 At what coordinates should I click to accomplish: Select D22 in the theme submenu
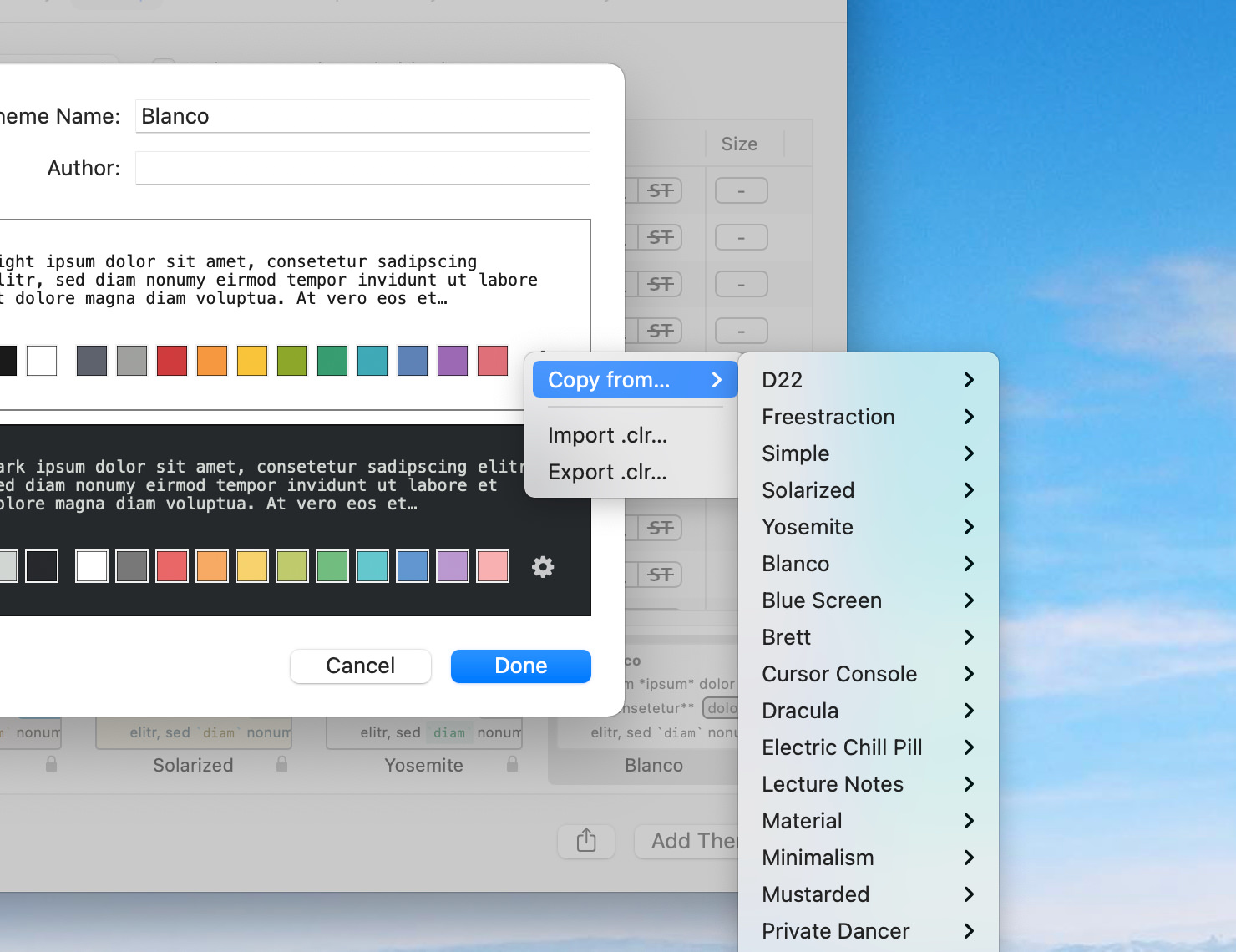pyautogui.click(x=869, y=380)
